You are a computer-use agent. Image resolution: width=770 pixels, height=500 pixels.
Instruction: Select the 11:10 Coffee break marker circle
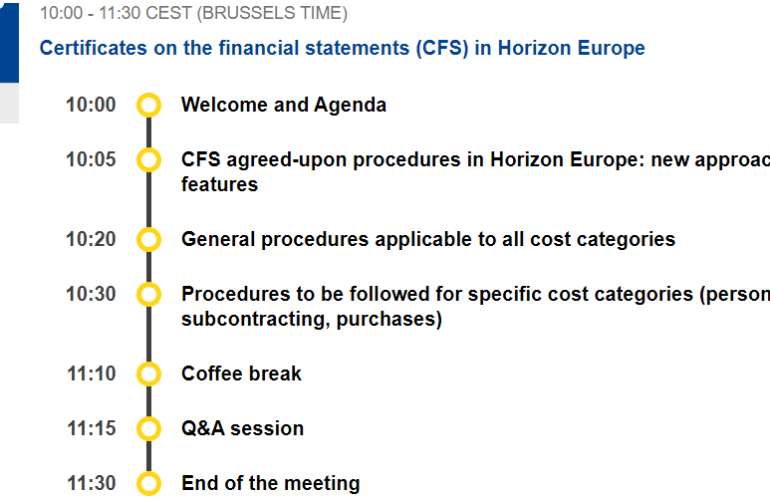[x=149, y=374]
